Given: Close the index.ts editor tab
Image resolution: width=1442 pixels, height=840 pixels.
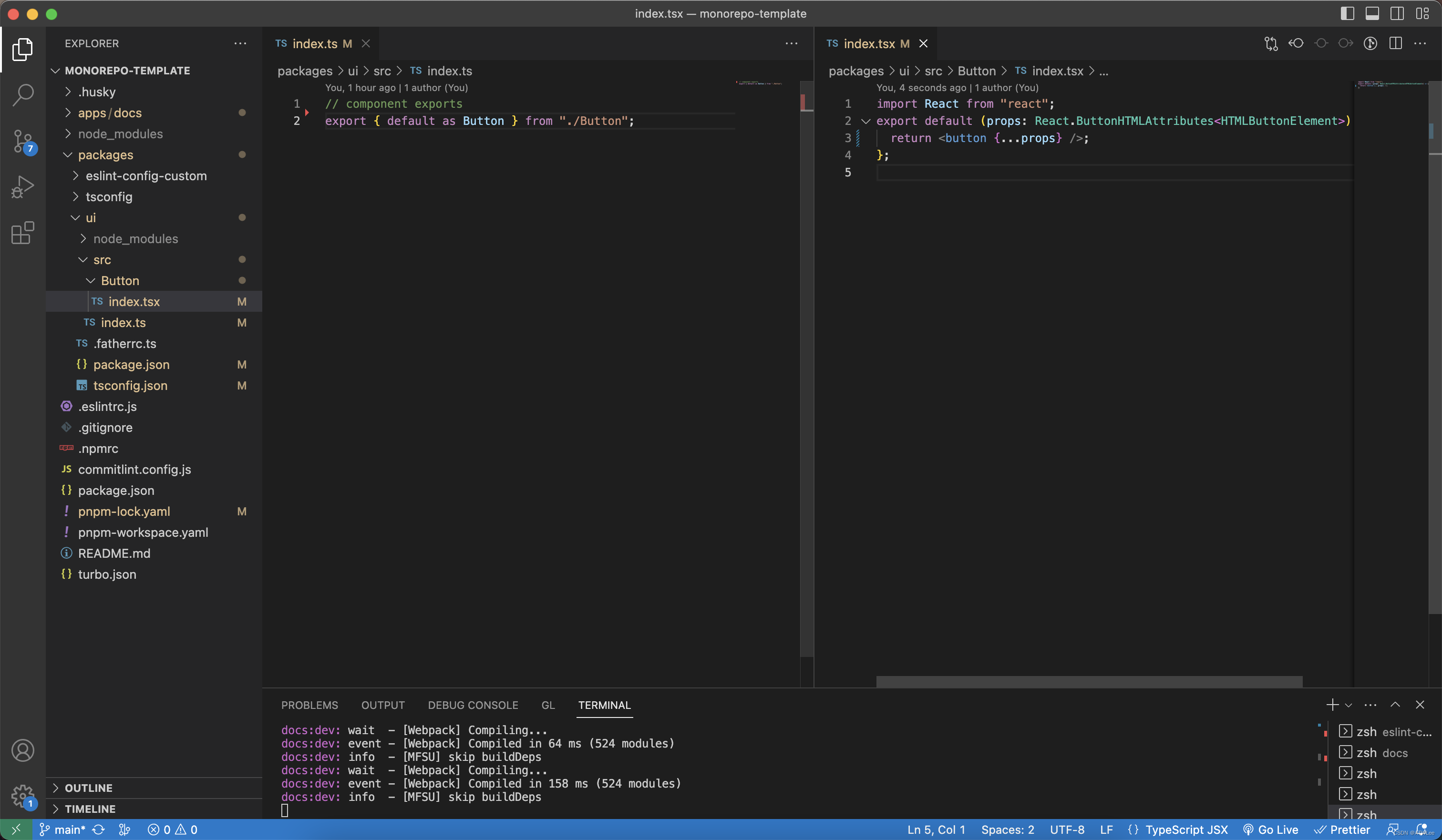Looking at the screenshot, I should pyautogui.click(x=366, y=43).
